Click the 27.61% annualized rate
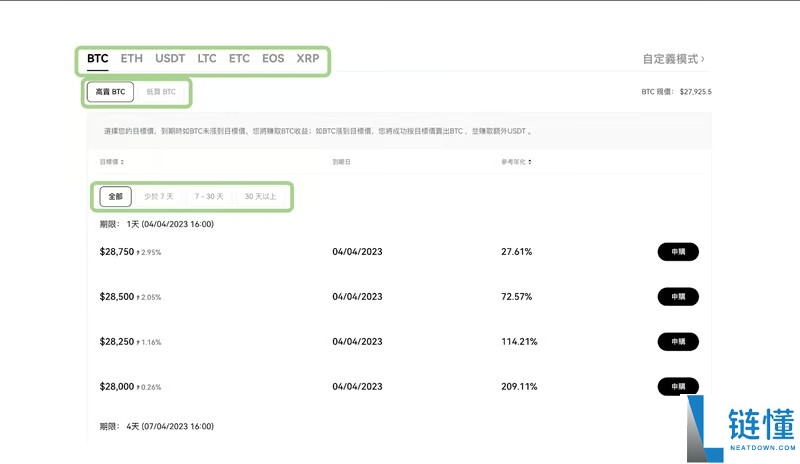The height and width of the screenshot is (464, 800). click(516, 252)
